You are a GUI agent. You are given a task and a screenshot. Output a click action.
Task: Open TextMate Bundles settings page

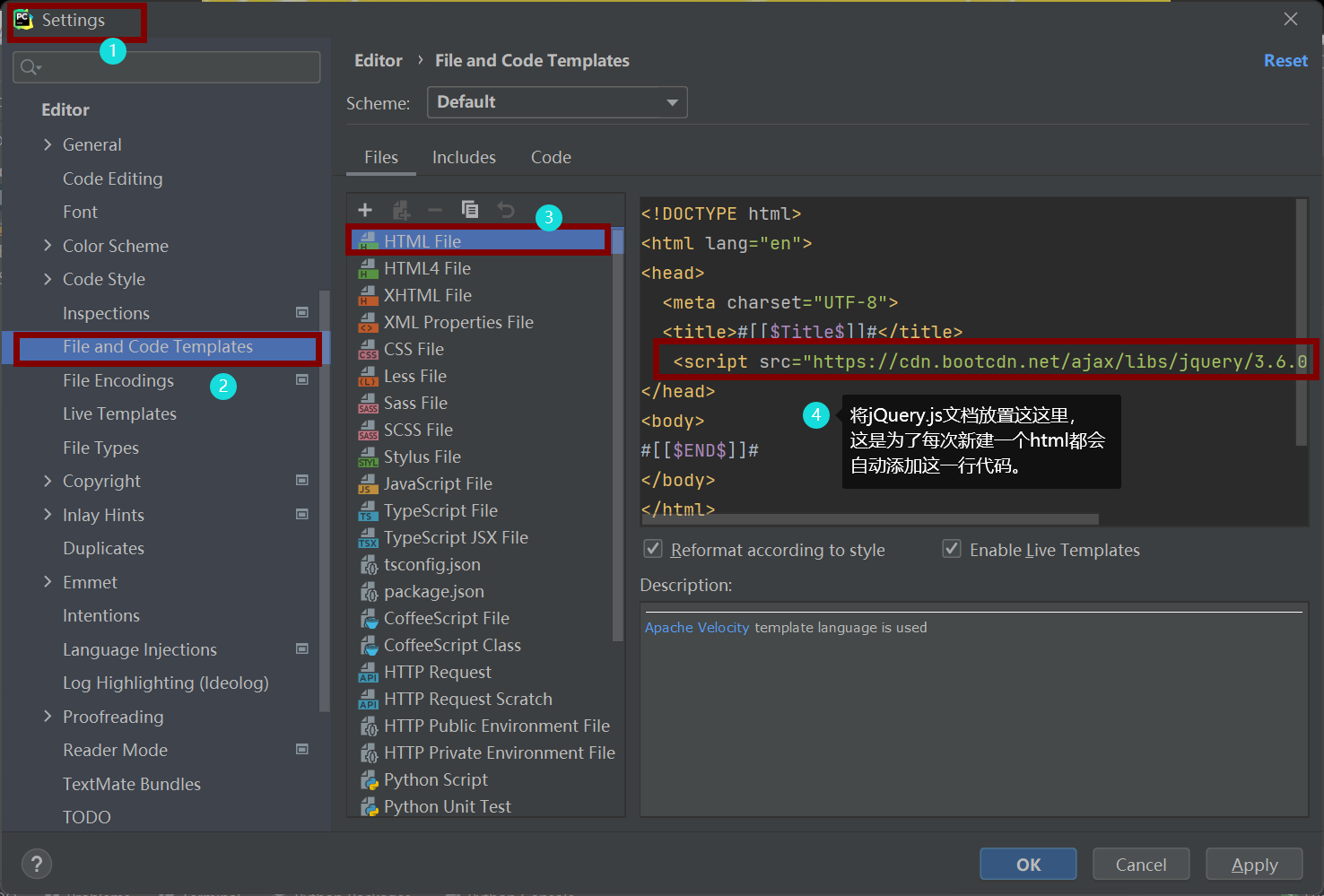132,784
